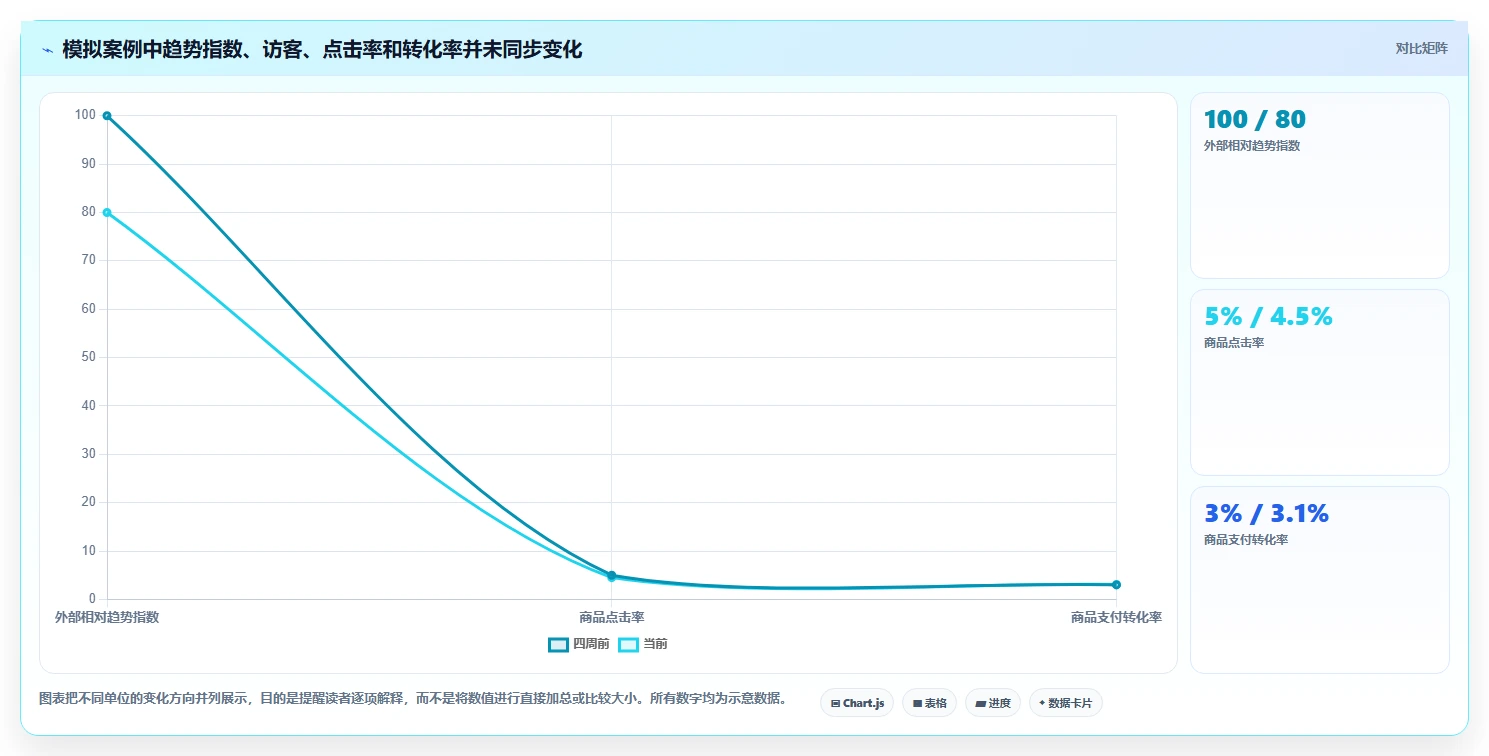This screenshot has height=756, width=1489.
Task: Click the y-axis value 50
Action: [x=88, y=357]
